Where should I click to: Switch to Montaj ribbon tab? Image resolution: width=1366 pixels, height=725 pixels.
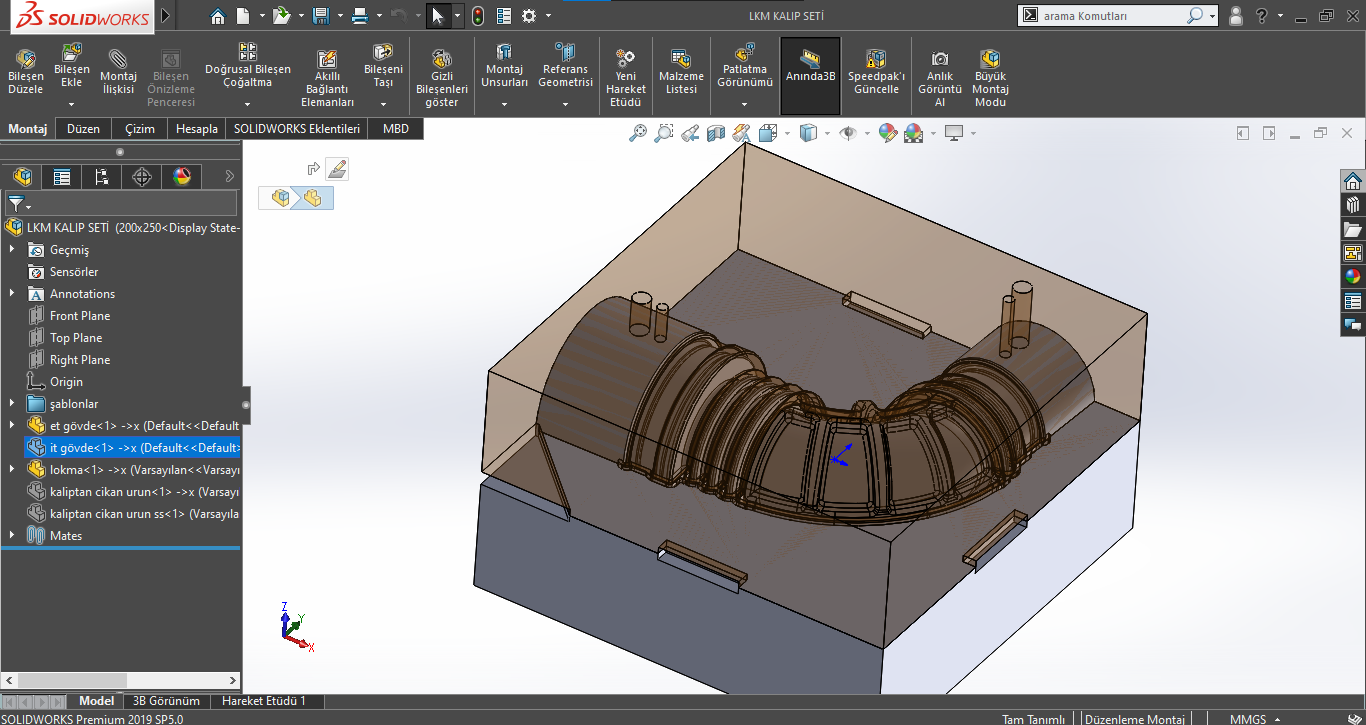point(28,129)
